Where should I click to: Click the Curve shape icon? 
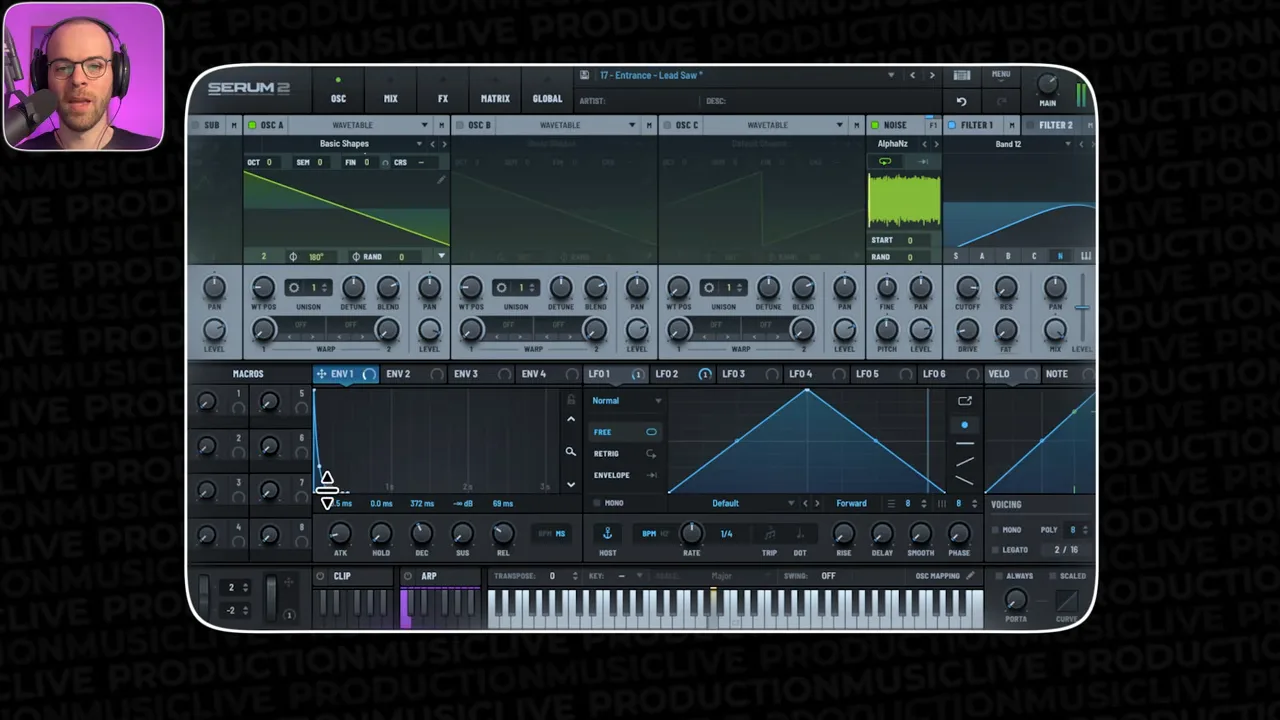coord(1067,600)
